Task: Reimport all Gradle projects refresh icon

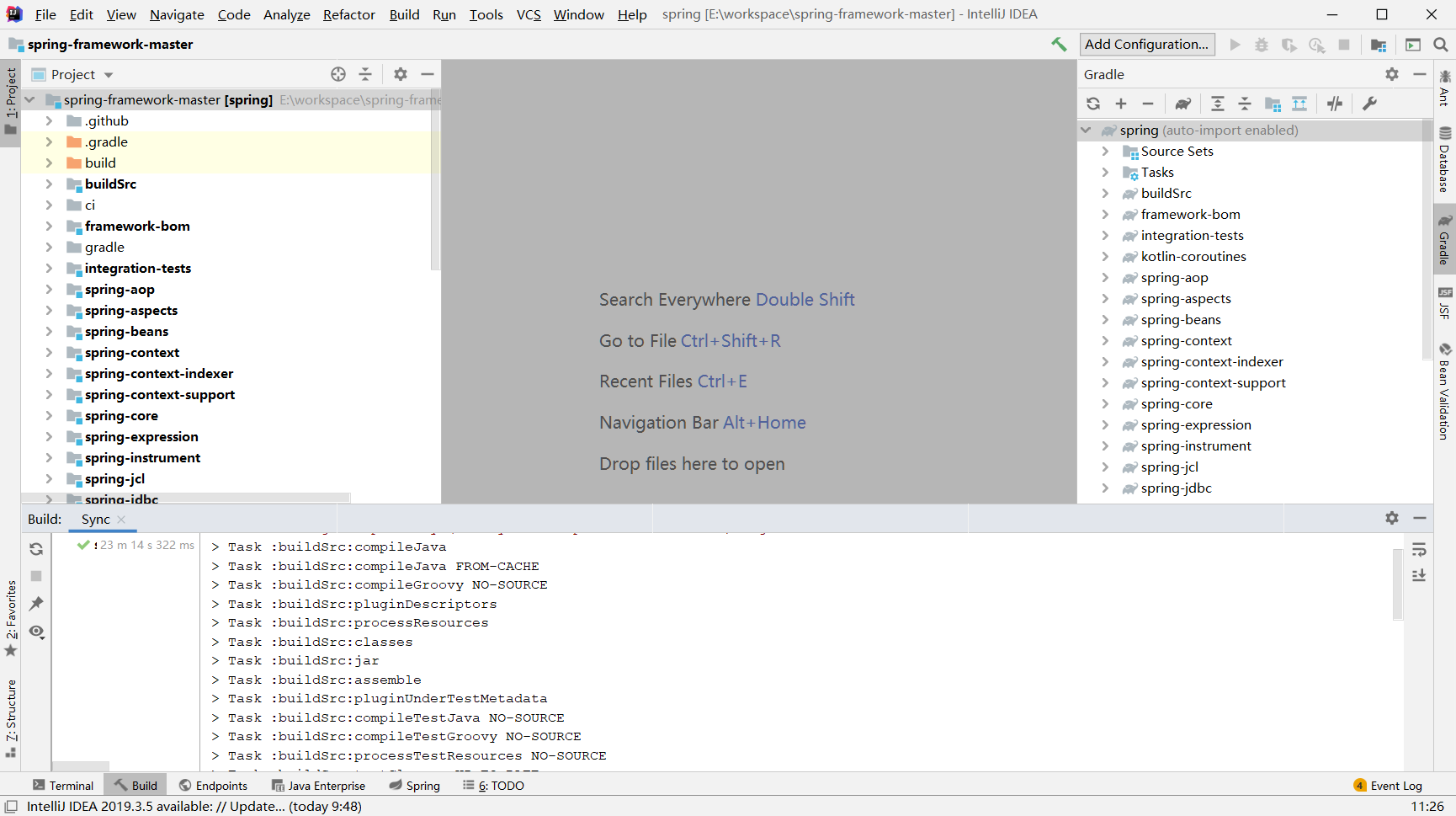Action: (1093, 104)
